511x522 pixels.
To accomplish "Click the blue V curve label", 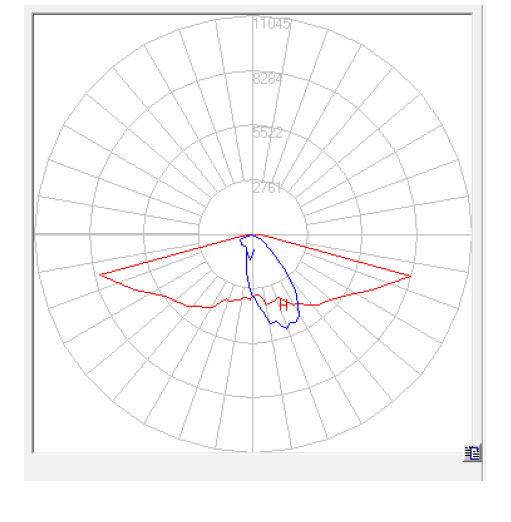I will tap(250, 254).
